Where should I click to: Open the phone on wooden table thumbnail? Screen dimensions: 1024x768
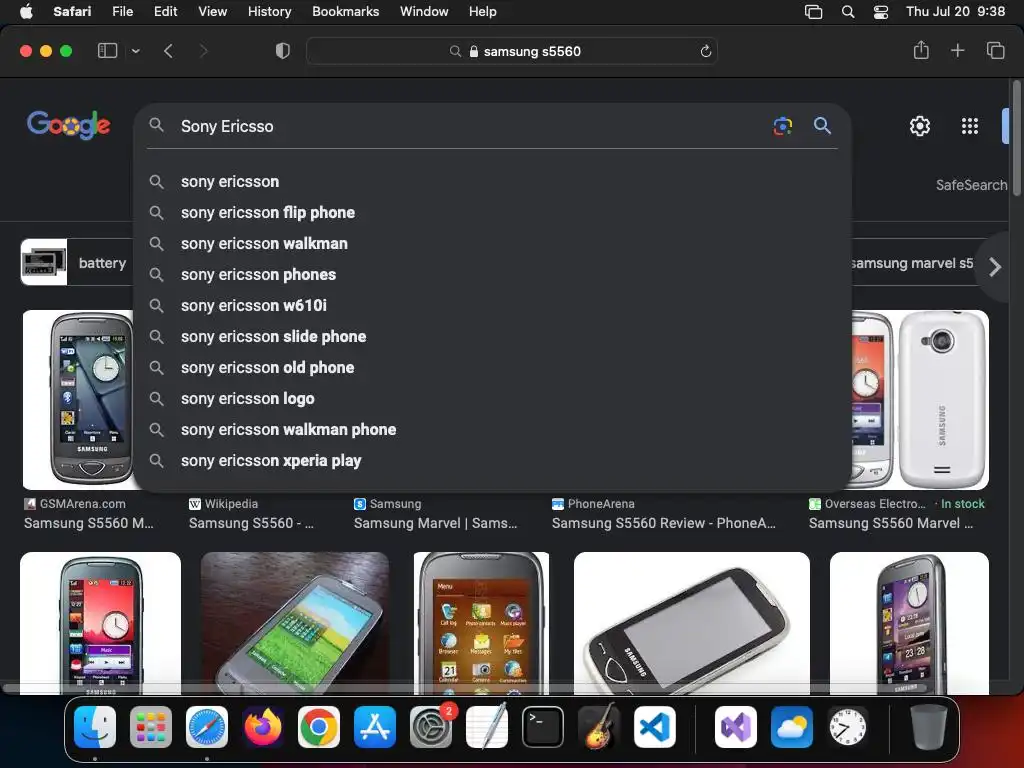(295, 623)
